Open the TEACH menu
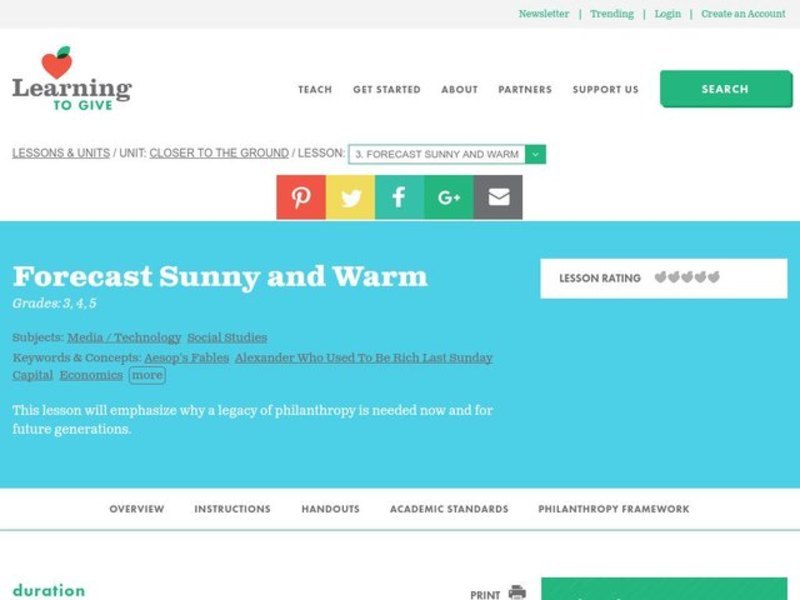 point(313,89)
